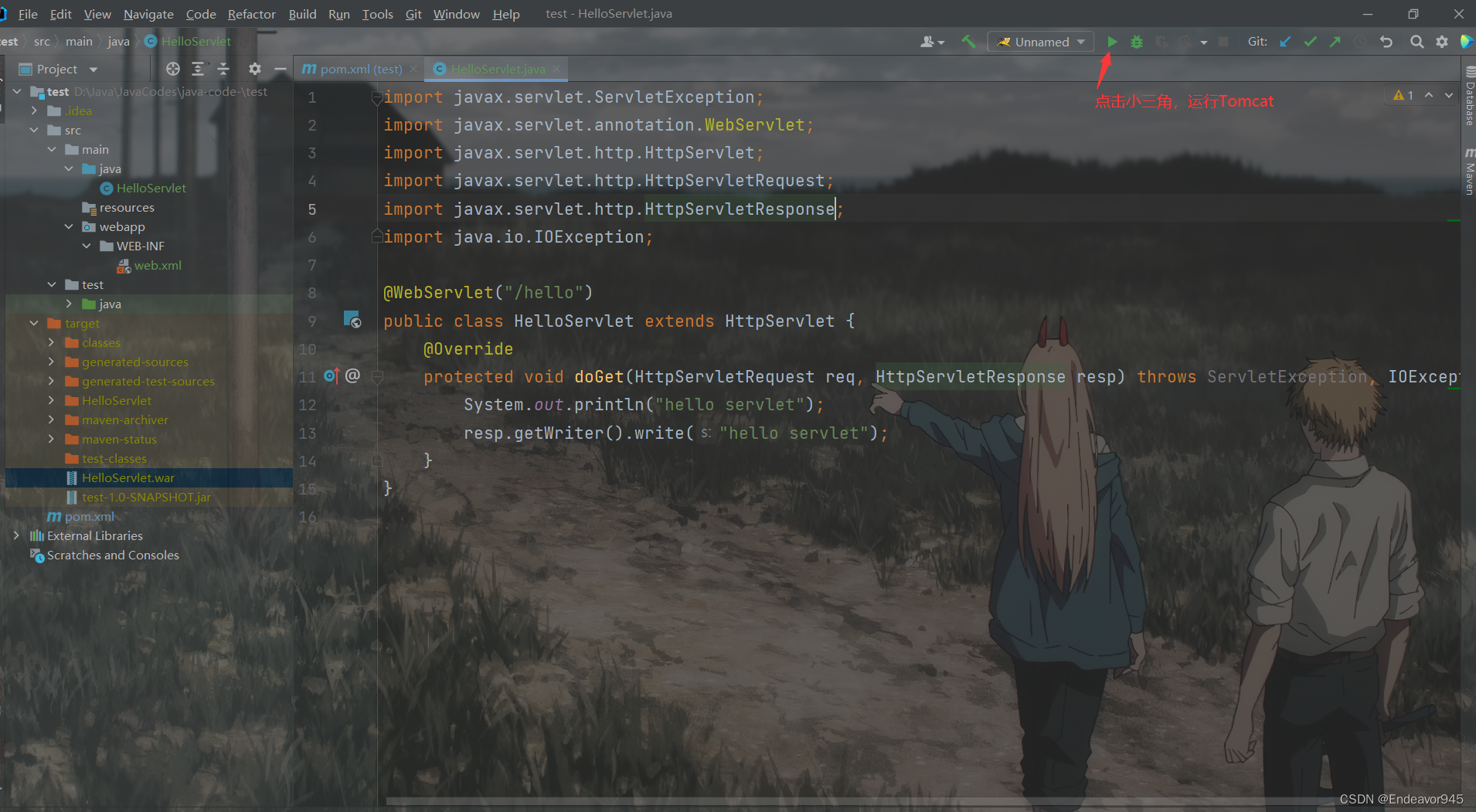Image resolution: width=1476 pixels, height=812 pixels.
Task: Go to next highlighted problem arrow
Action: point(1449,95)
